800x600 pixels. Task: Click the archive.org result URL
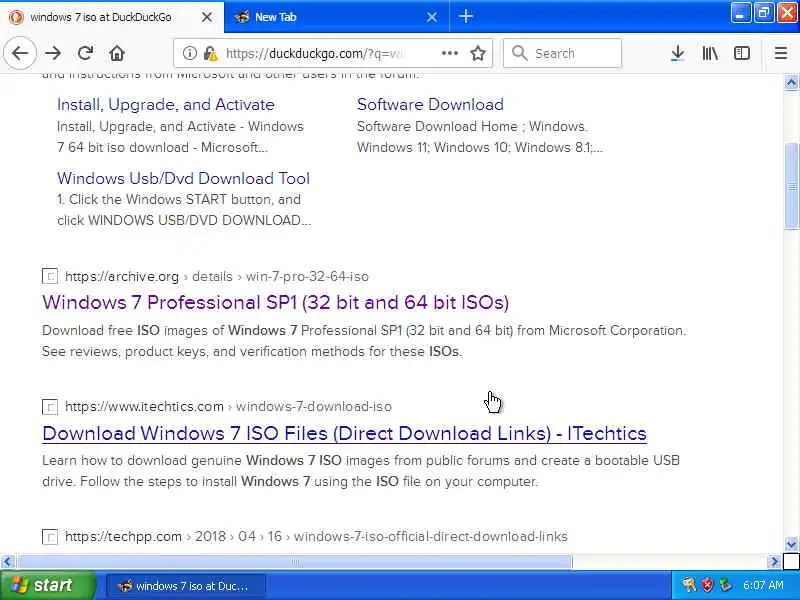pyautogui.click(x=216, y=277)
